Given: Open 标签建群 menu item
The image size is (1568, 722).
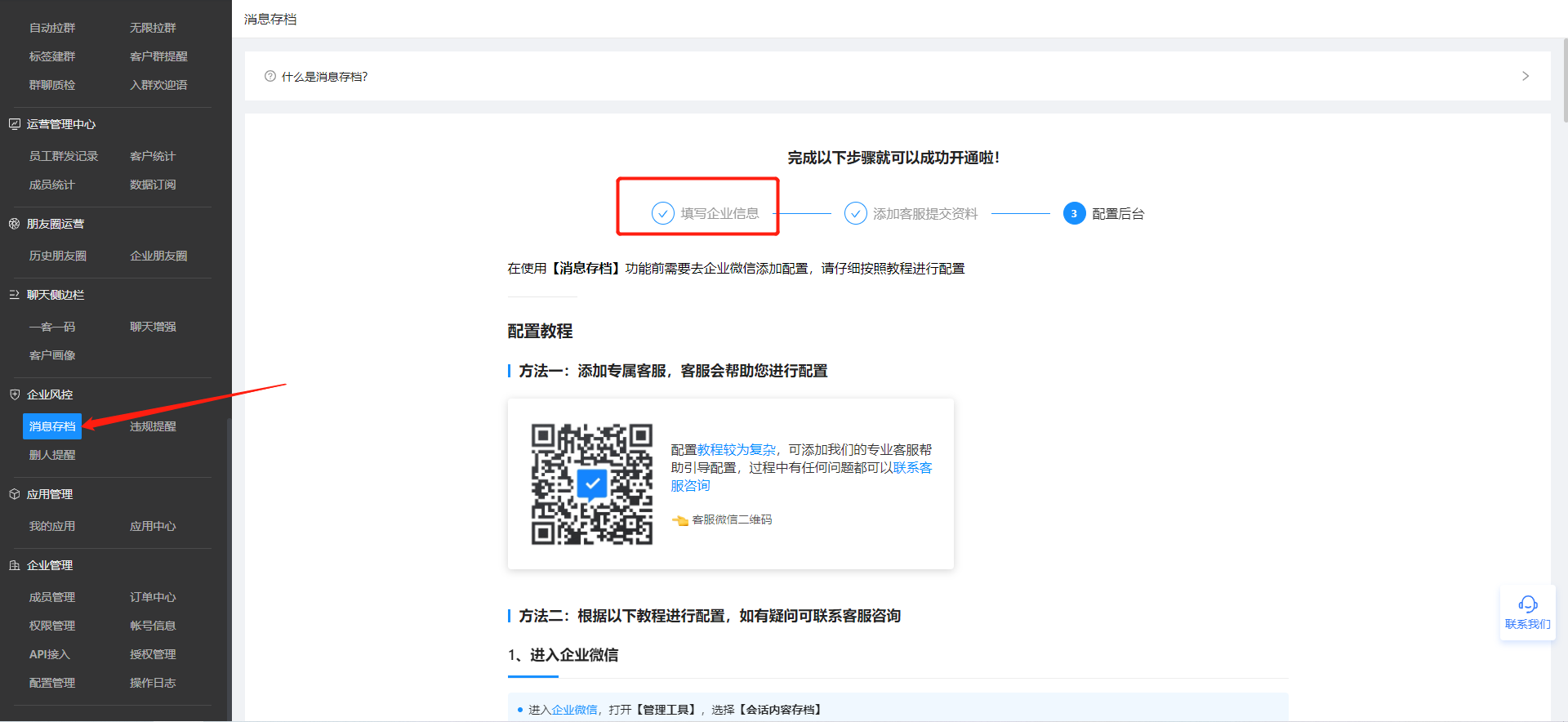Looking at the screenshot, I should [x=52, y=56].
